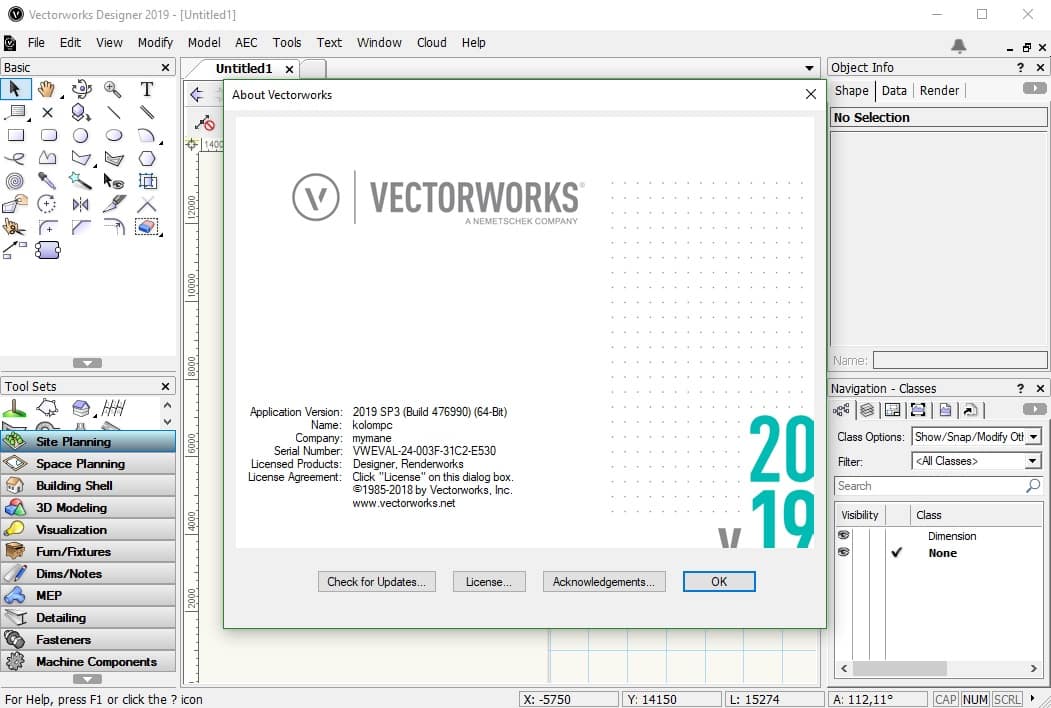Activate the Mirror tool
Image resolution: width=1051 pixels, height=708 pixels.
point(81,203)
